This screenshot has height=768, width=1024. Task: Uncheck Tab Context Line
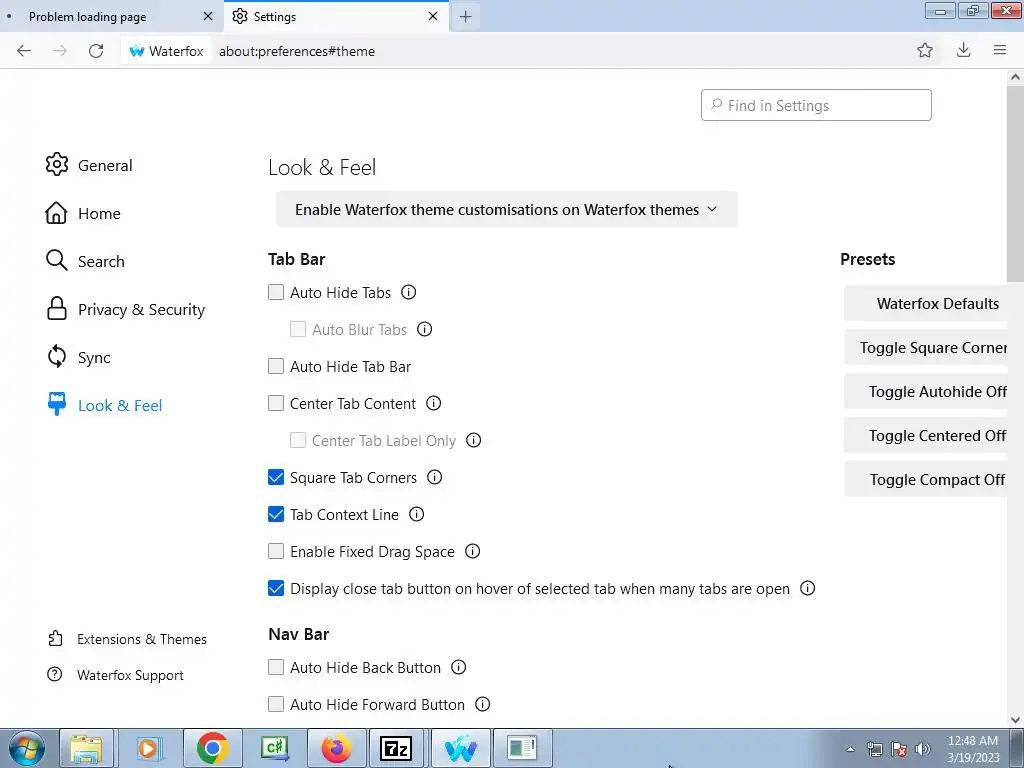click(x=276, y=515)
